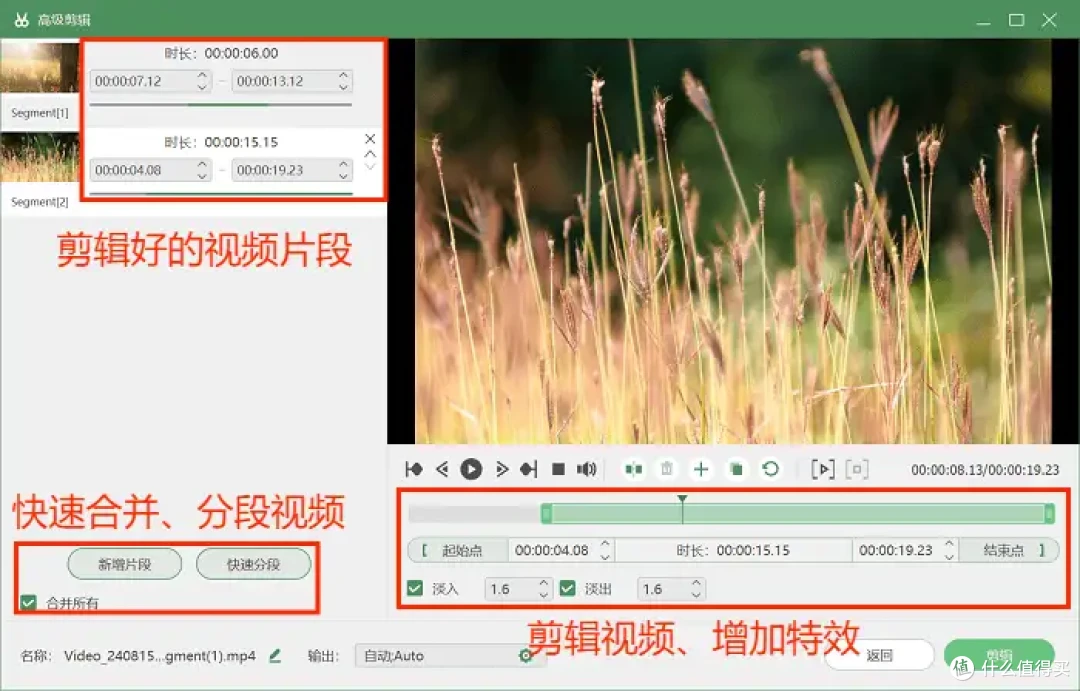Decrease Segment[1] end time 00:00:13.12

pos(343,87)
